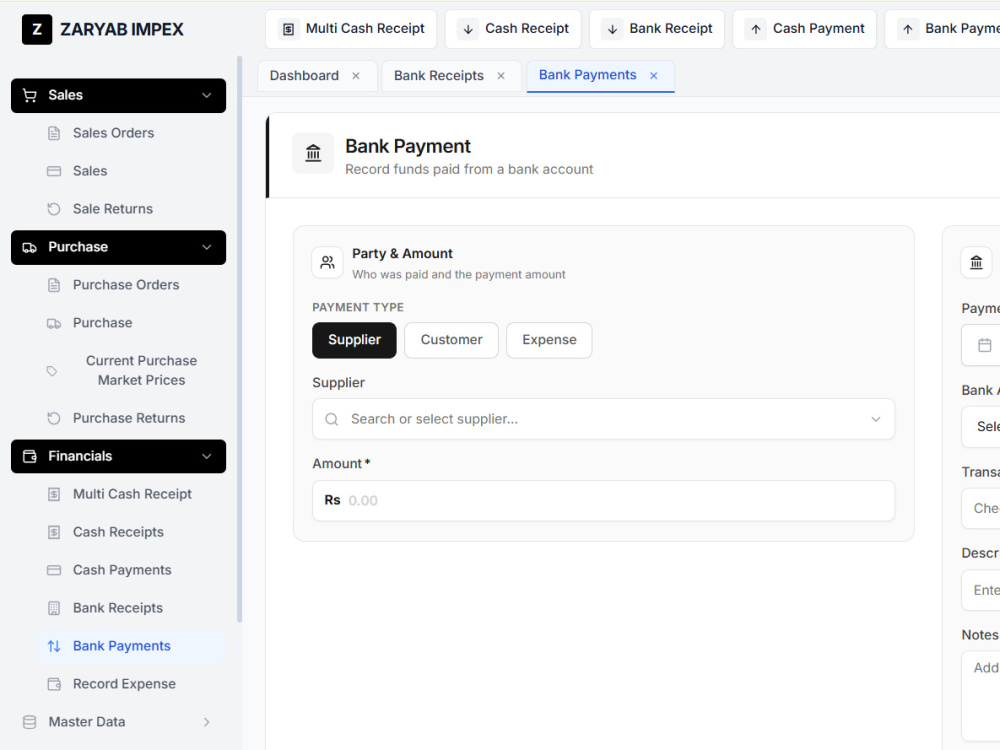Click the Notes text area
Image resolution: width=1000 pixels, height=750 pixels.
click(981, 696)
